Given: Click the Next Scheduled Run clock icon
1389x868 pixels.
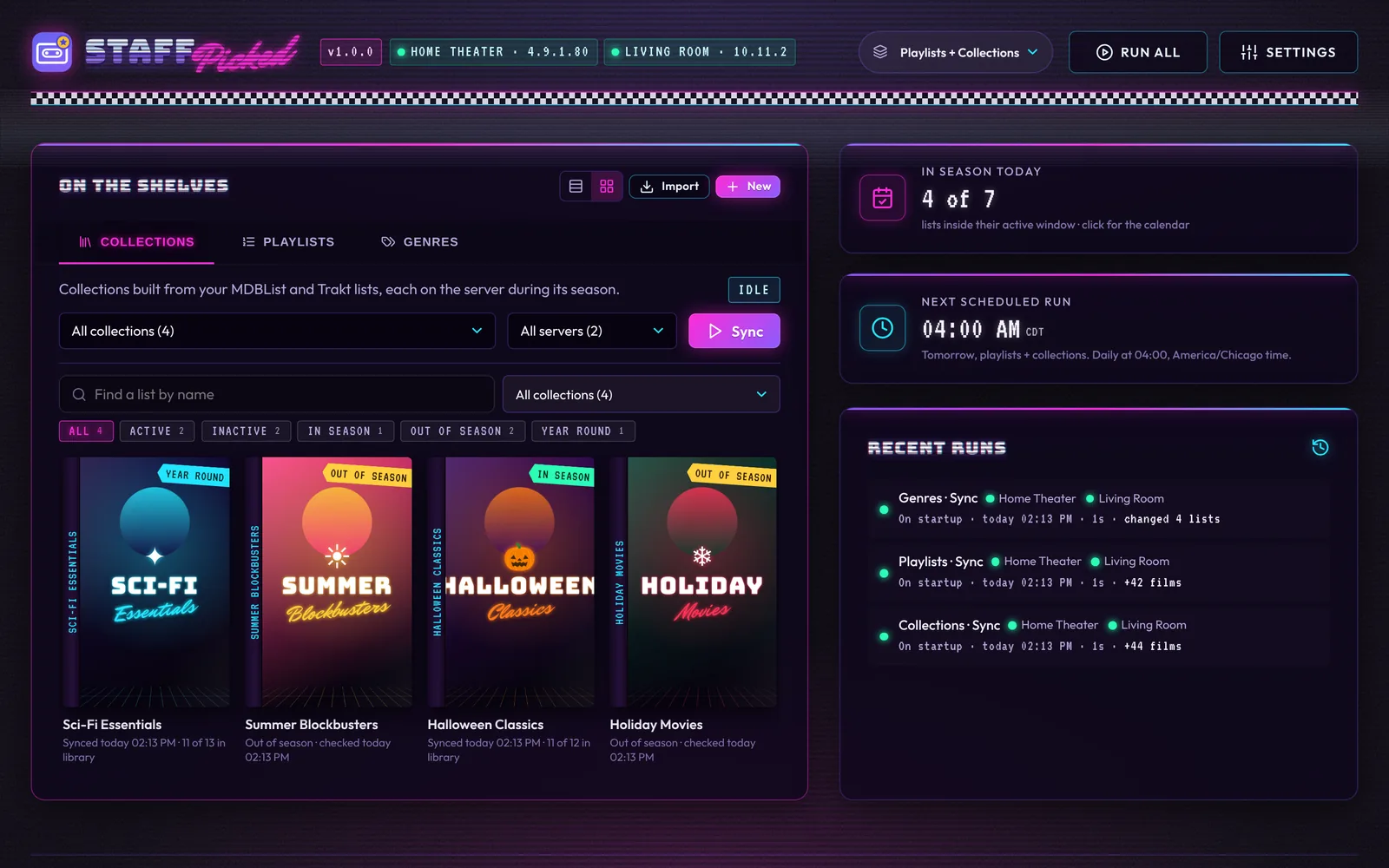Looking at the screenshot, I should (882, 328).
